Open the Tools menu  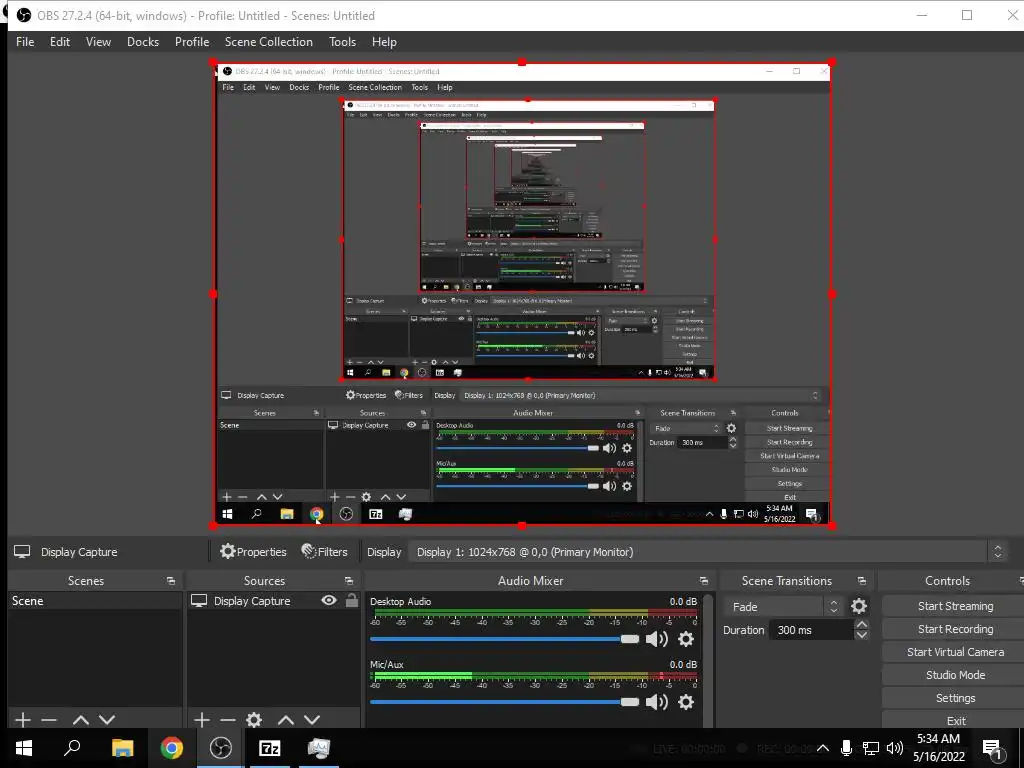coord(342,42)
